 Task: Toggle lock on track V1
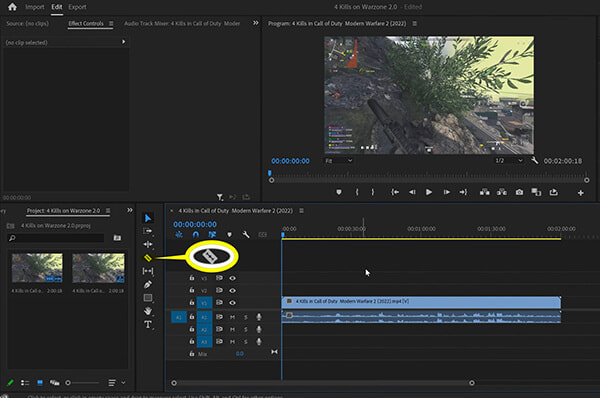click(192, 302)
